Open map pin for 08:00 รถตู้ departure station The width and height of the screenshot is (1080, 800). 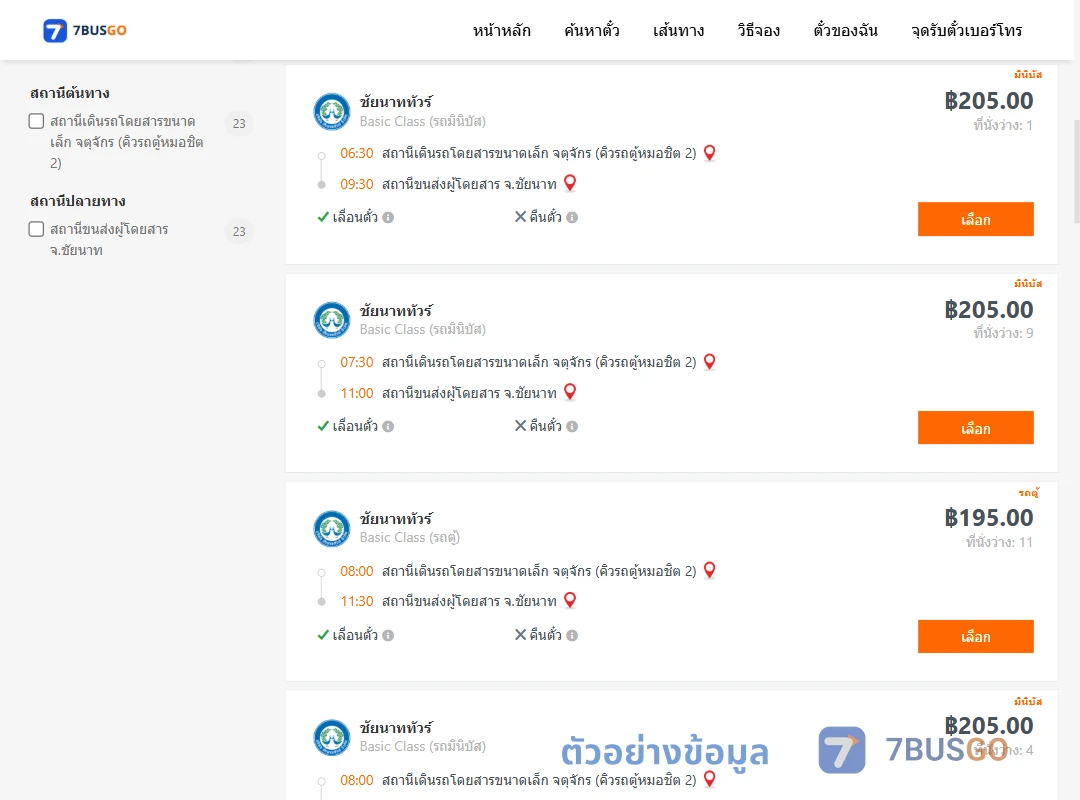click(709, 571)
